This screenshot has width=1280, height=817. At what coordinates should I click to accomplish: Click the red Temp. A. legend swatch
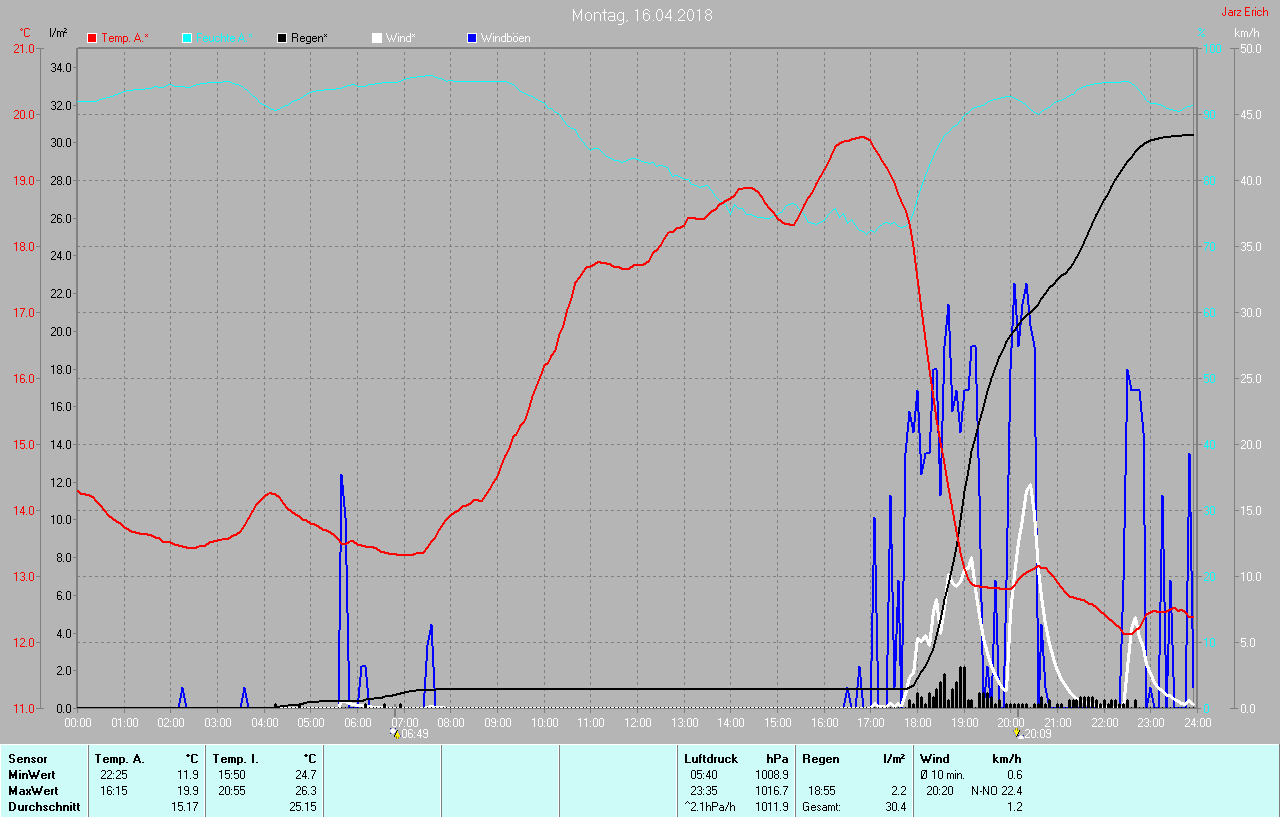point(92,38)
